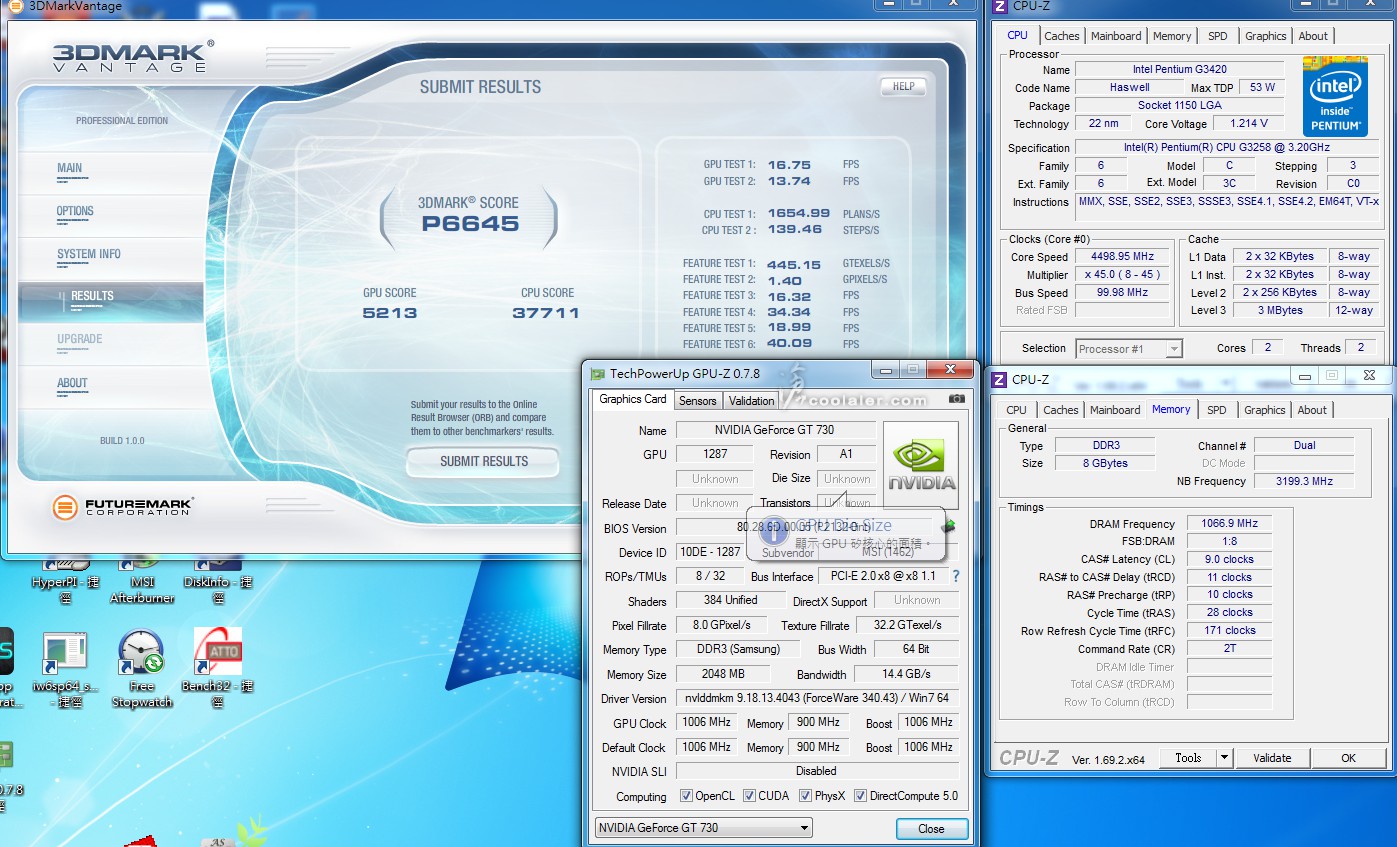The image size is (1397, 847).
Task: Click the NVIDIA logo in GPU-Z
Action: pyautogui.click(x=920, y=466)
